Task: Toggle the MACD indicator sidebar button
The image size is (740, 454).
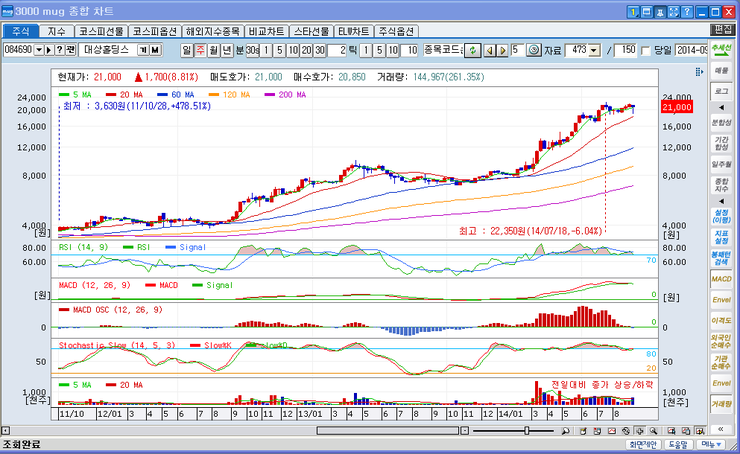Action: click(722, 279)
